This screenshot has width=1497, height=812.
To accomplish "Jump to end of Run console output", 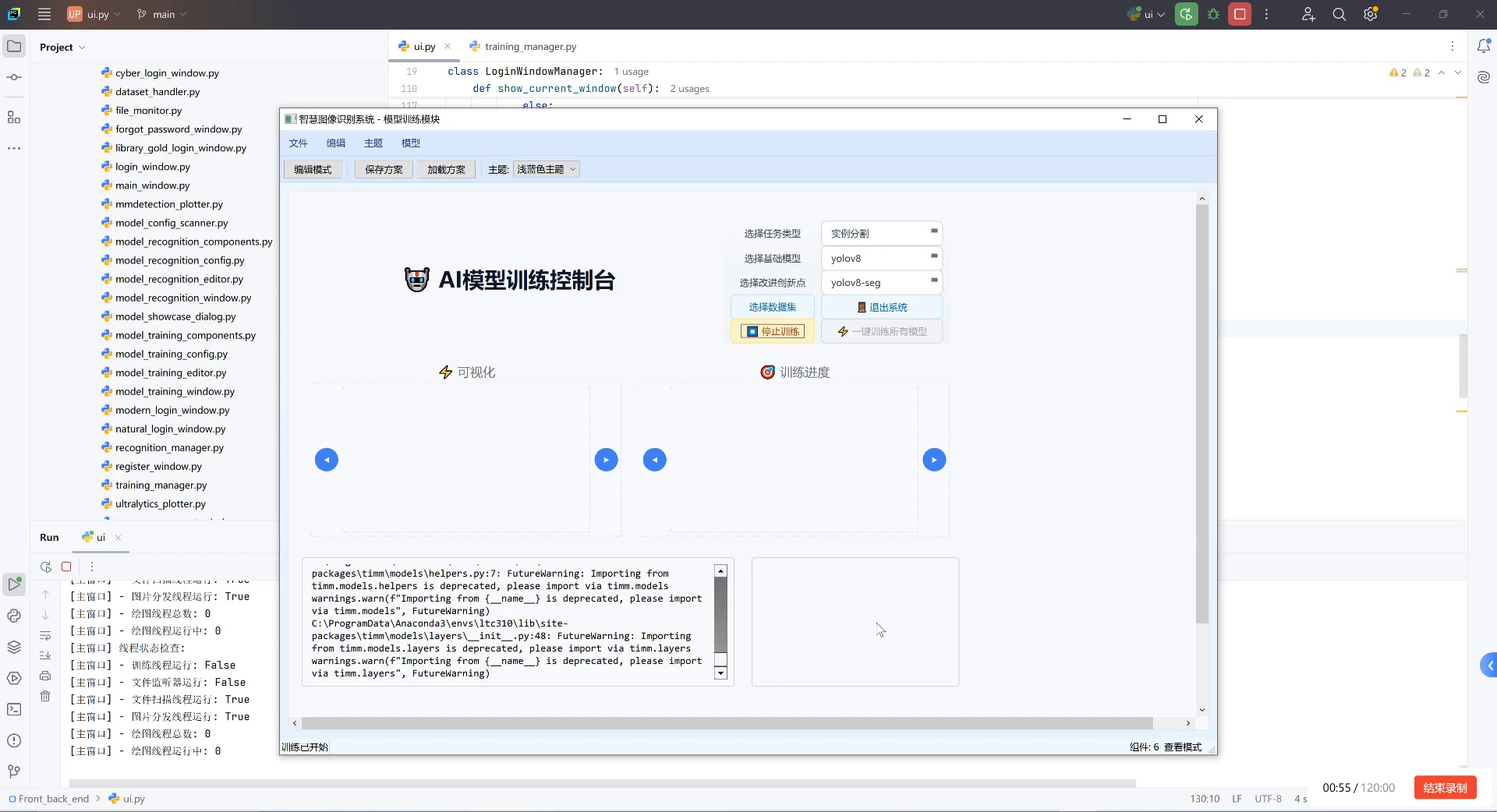I will (45, 655).
